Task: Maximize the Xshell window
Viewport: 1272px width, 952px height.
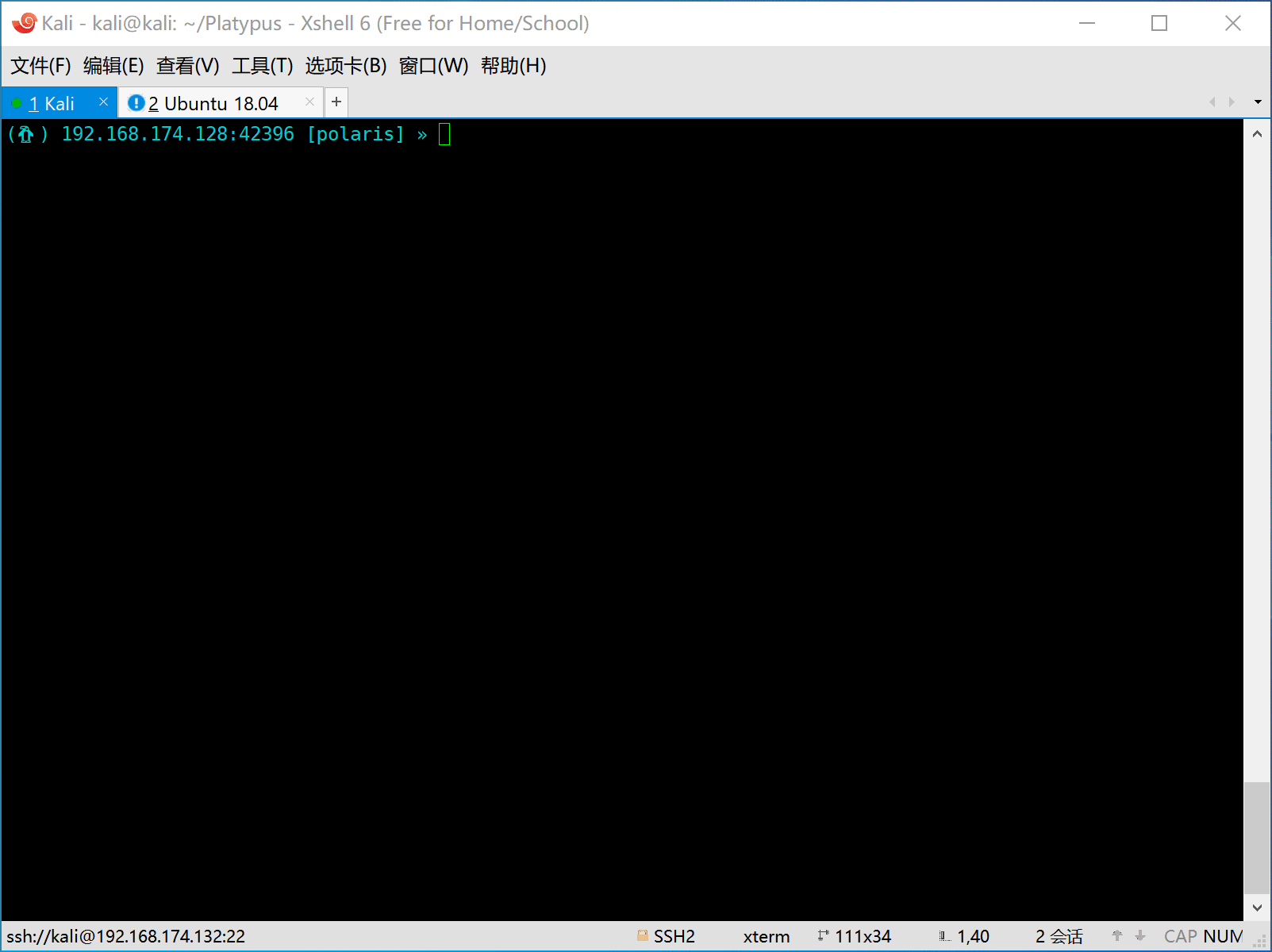Action: click(x=1159, y=23)
